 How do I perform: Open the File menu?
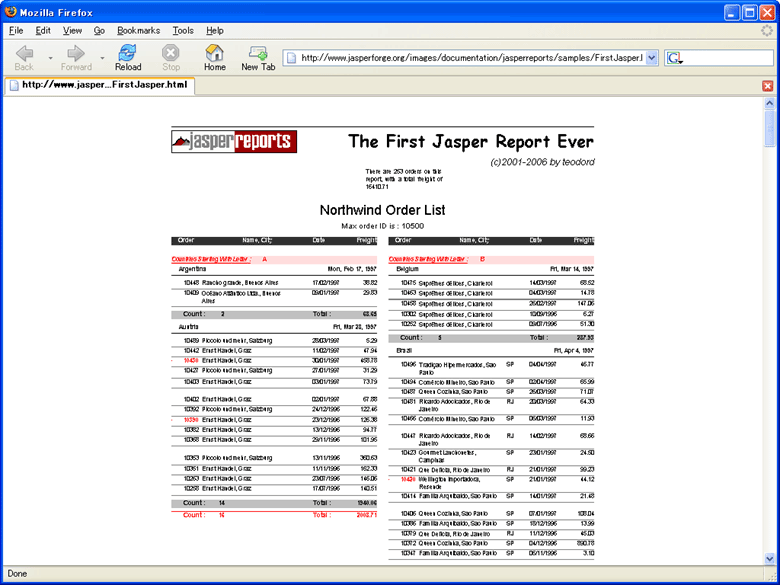coord(16,31)
